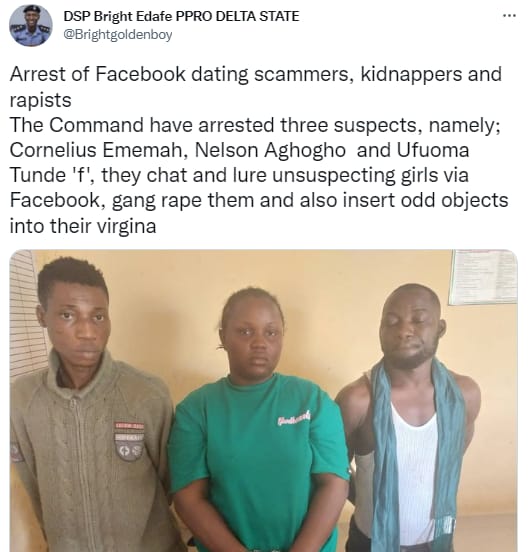Screen dimensions: 532x552
Task: Click the window blinds at photo's left edge
Action: (26, 313)
